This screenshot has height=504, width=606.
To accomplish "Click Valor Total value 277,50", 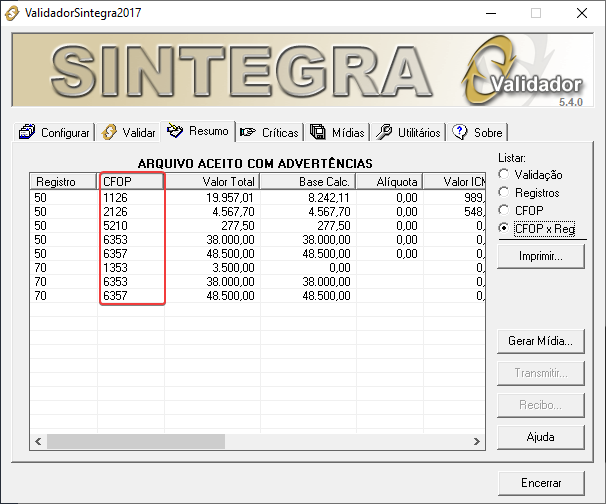I will pos(238,226).
